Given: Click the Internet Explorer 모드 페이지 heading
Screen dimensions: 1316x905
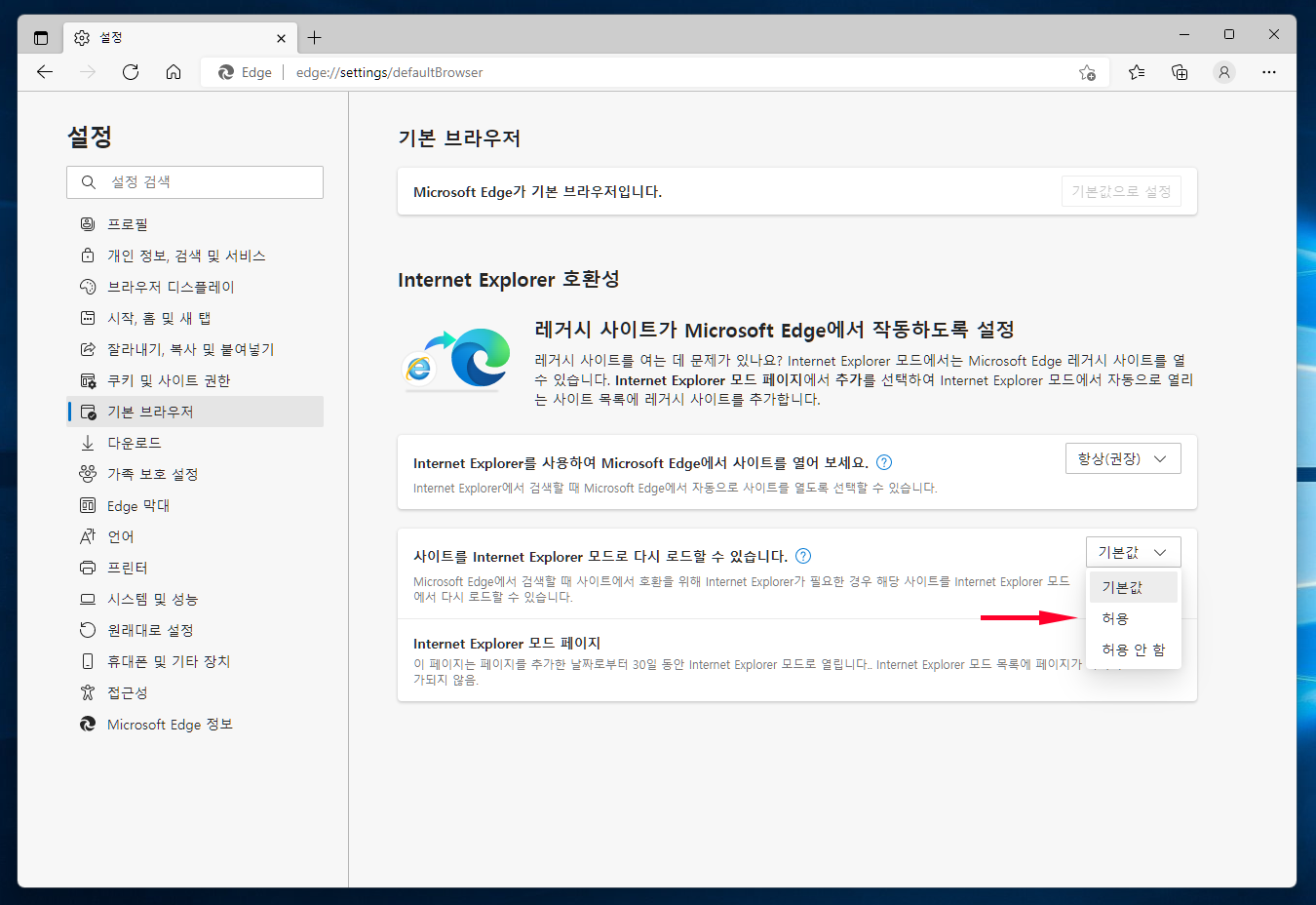Looking at the screenshot, I should [507, 644].
